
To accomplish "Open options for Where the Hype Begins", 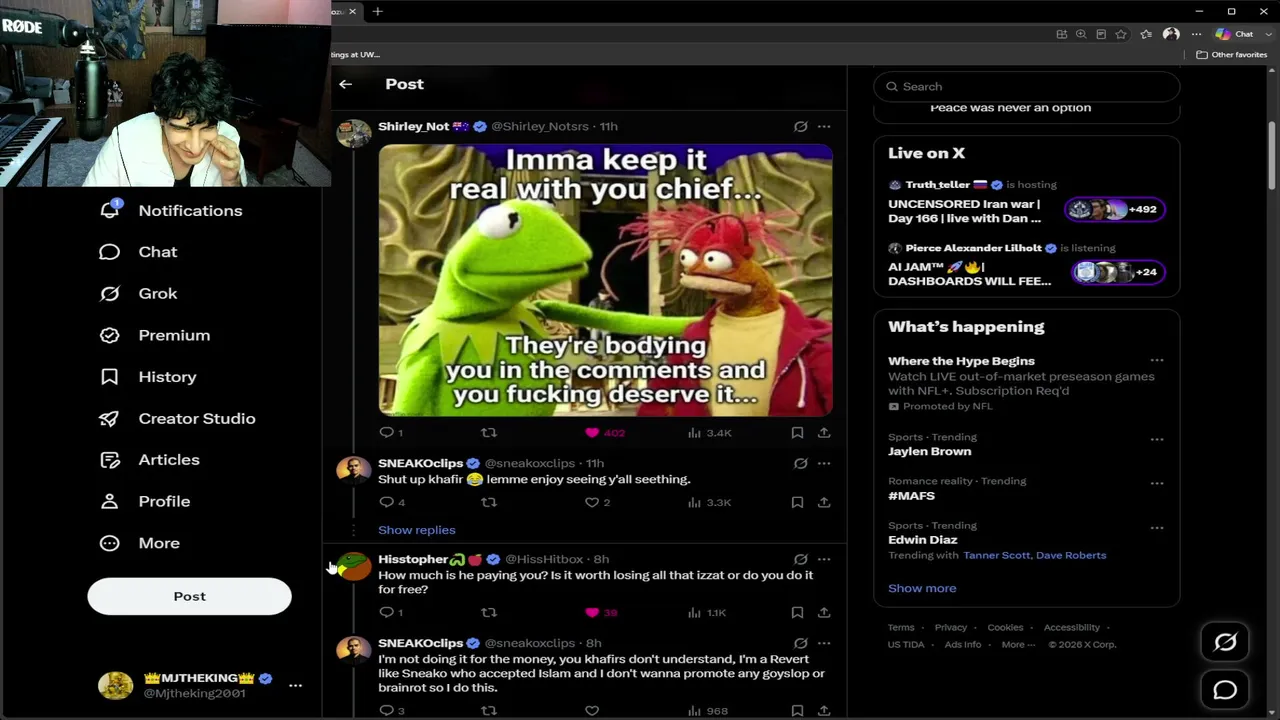I will coord(1157,360).
